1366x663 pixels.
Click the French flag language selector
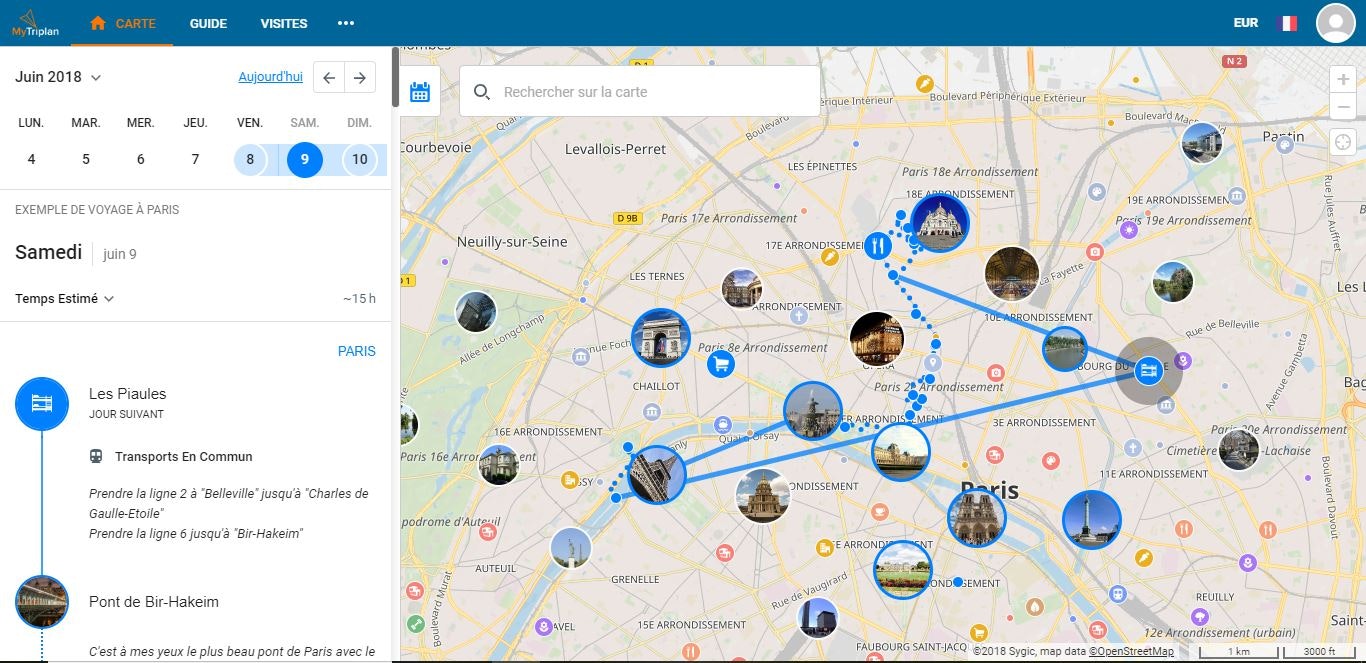1286,23
